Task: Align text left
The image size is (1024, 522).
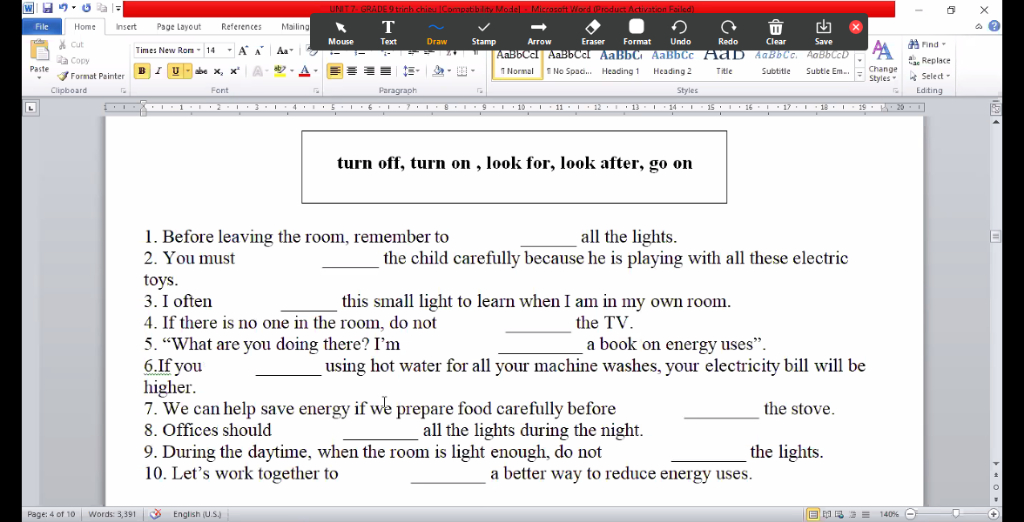Action: coord(335,71)
